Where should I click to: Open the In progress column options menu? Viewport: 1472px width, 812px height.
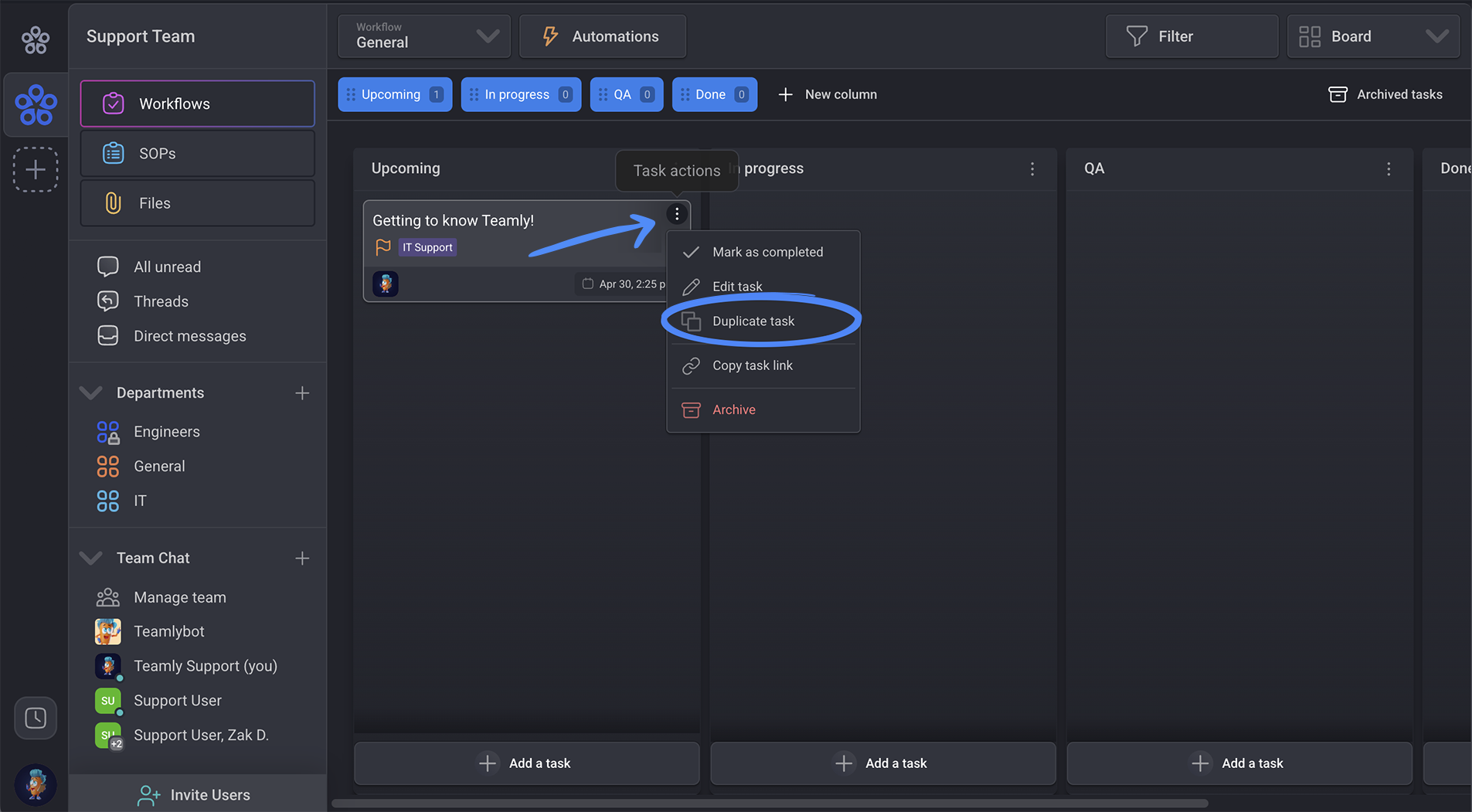[1032, 169]
